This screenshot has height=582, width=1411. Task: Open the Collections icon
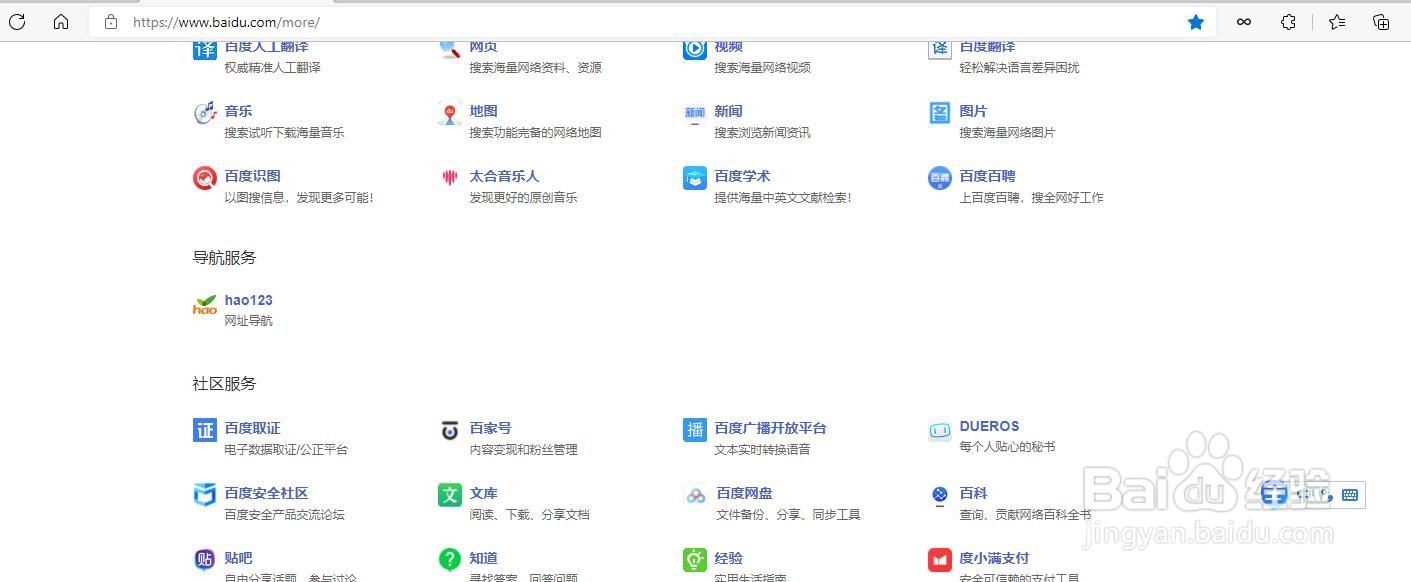[1381, 22]
